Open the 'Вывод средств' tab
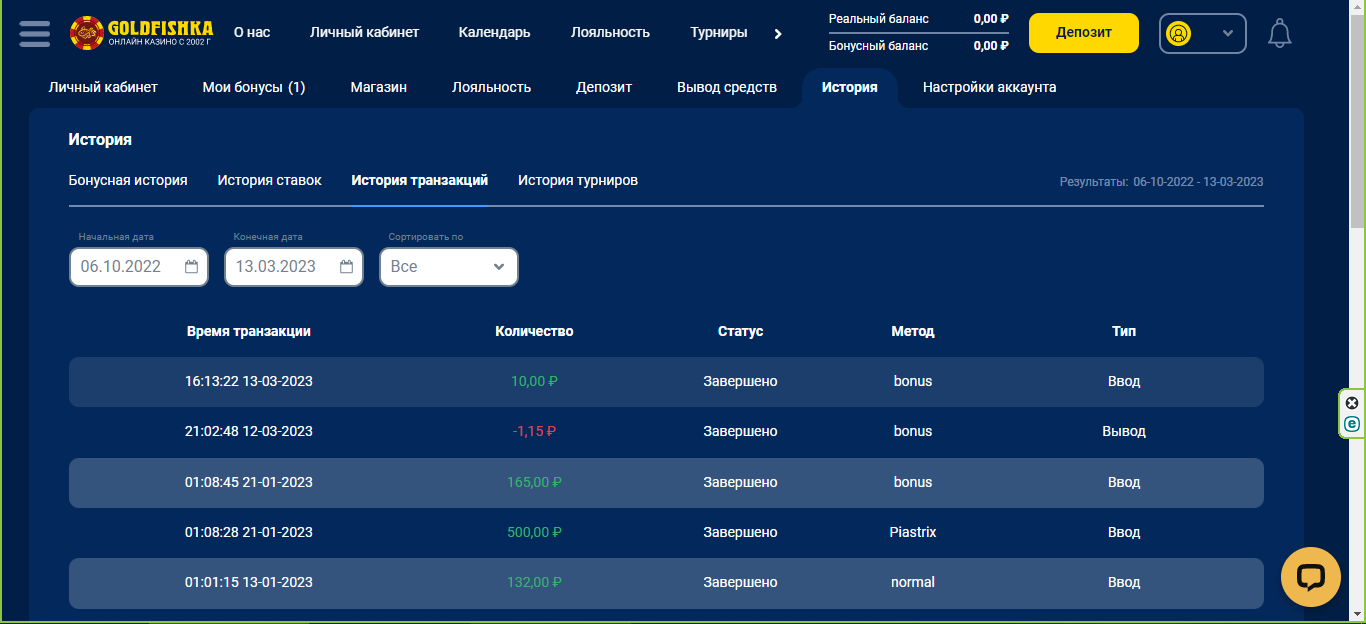This screenshot has width=1366, height=624. [726, 87]
